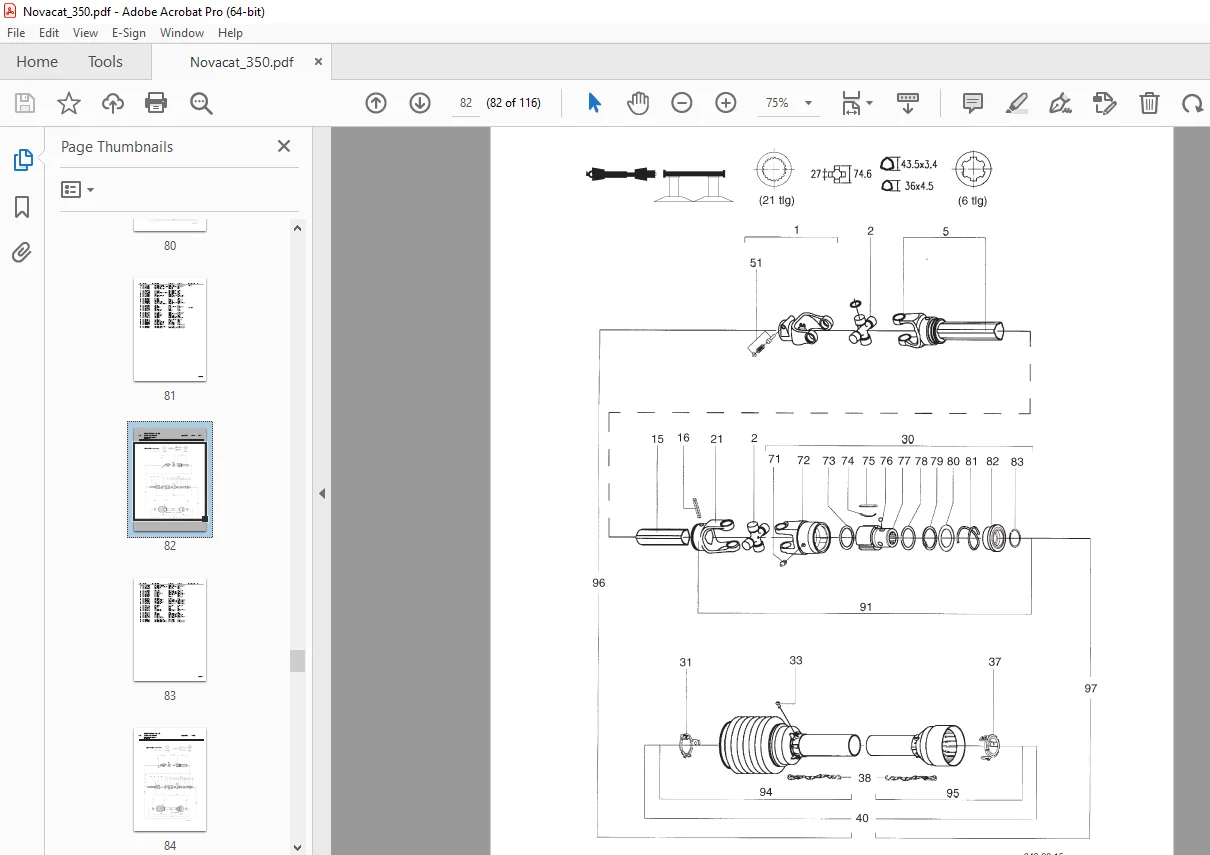Screen dimensions: 1210x855
Task: Click part number 91 in the diagram
Action: (x=866, y=606)
